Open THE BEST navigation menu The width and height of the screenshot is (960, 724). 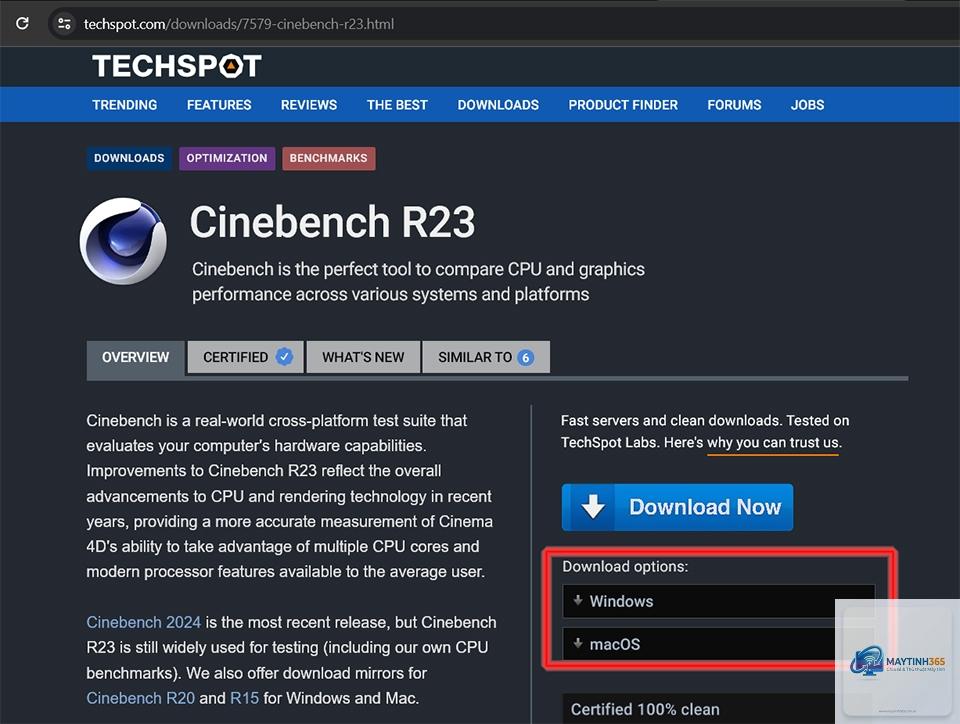pos(397,105)
